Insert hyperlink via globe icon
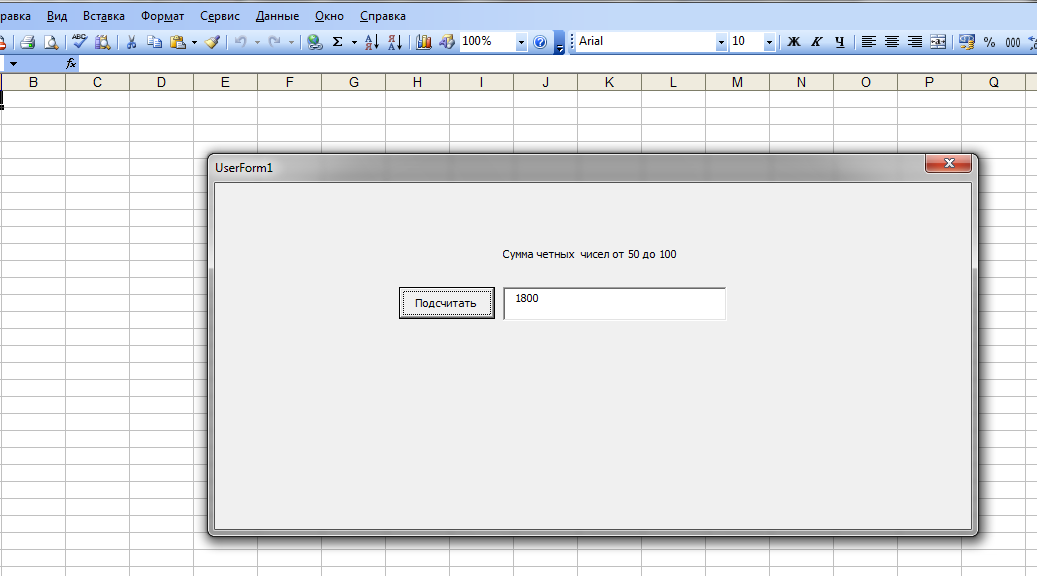1037x576 pixels. point(315,42)
